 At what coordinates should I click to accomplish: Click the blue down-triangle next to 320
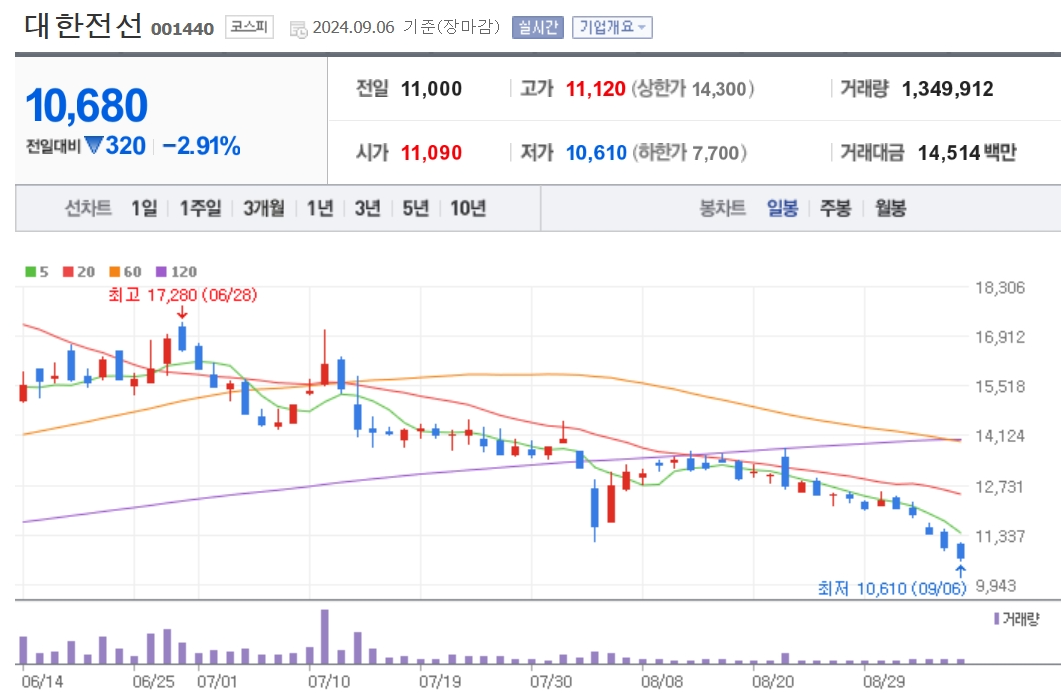coord(93,145)
